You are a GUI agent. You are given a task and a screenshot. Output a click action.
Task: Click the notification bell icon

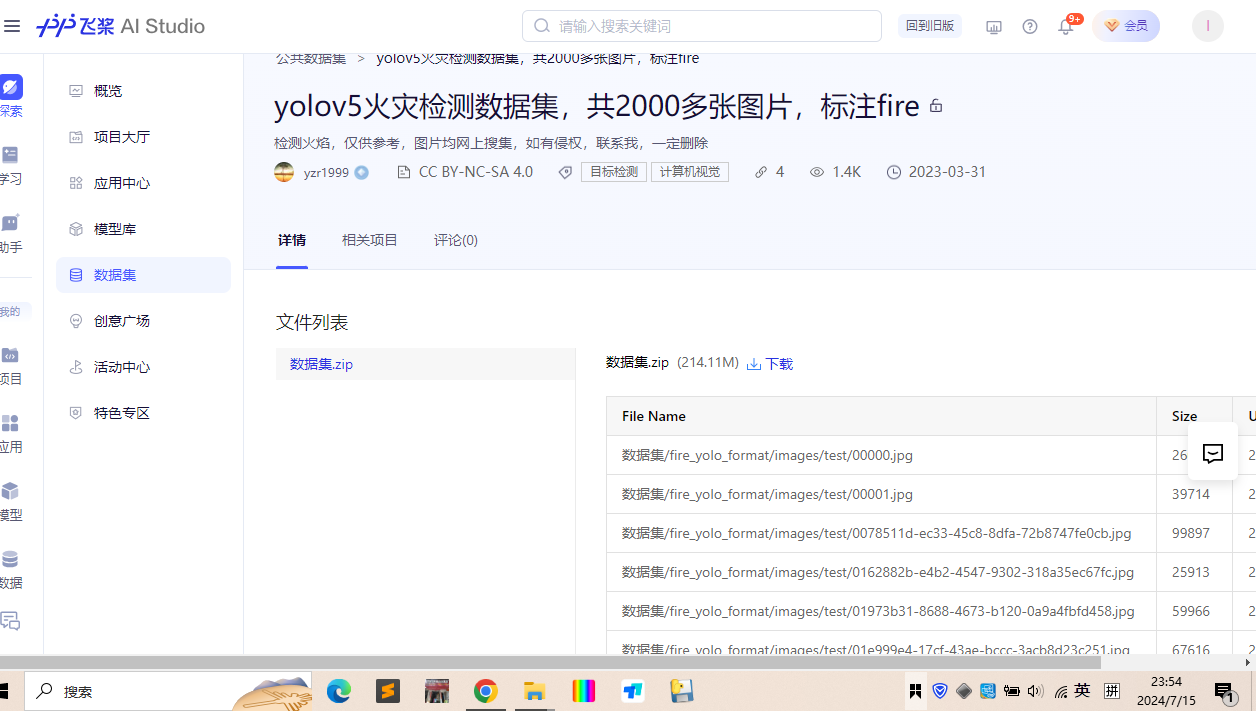coord(1065,27)
